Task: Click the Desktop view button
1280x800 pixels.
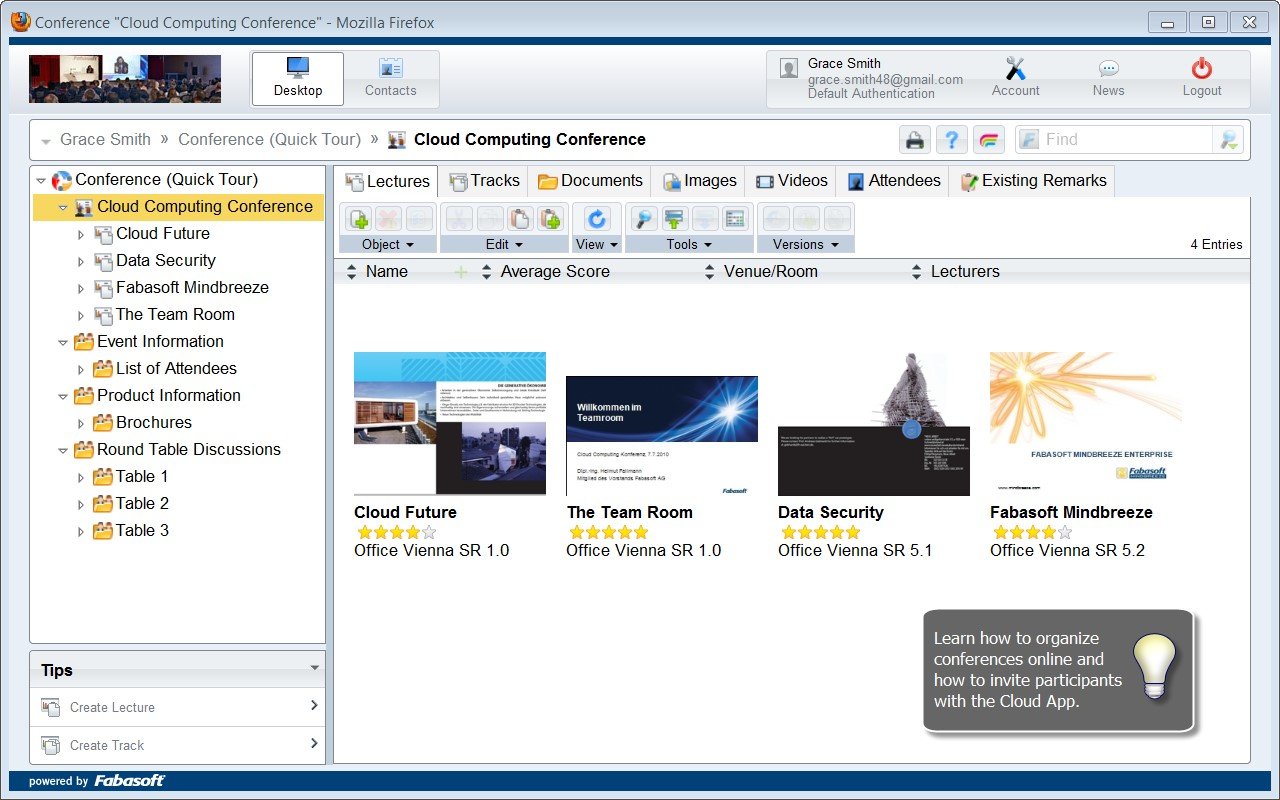Action: click(298, 79)
